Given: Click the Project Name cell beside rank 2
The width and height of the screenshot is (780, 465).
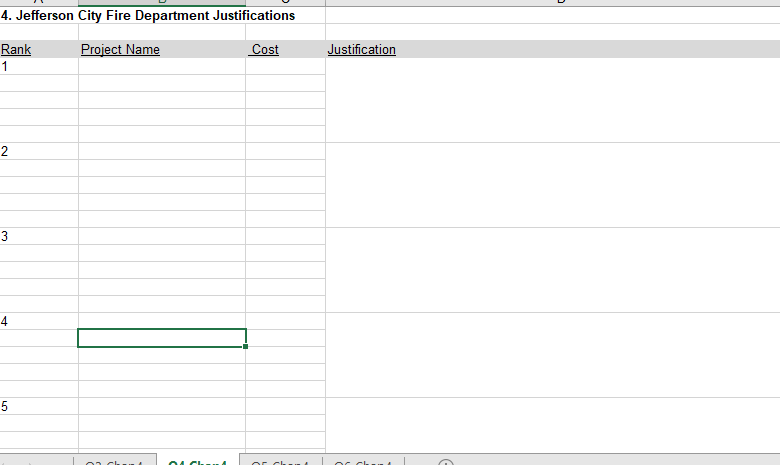Looking at the screenshot, I should (x=162, y=151).
